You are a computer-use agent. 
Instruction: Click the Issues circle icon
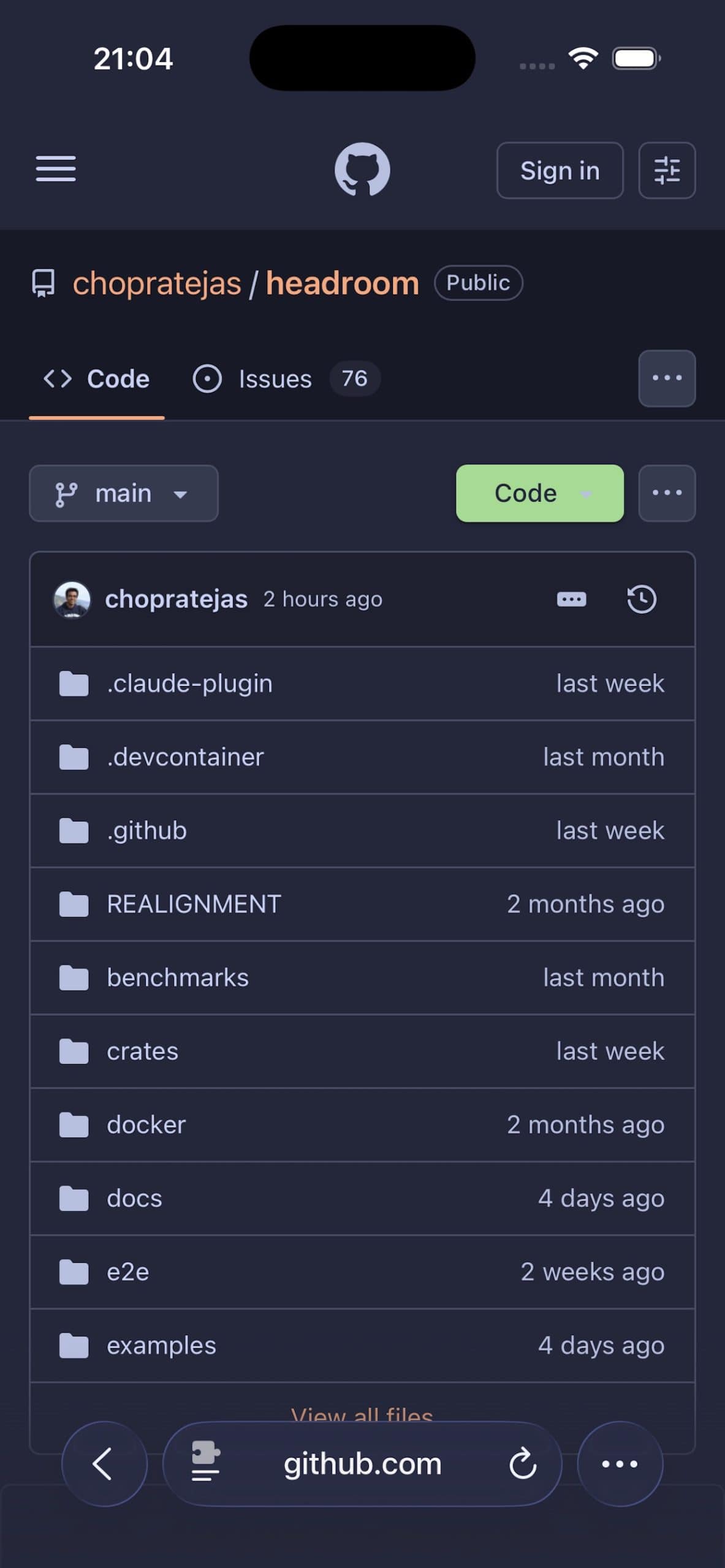(207, 379)
